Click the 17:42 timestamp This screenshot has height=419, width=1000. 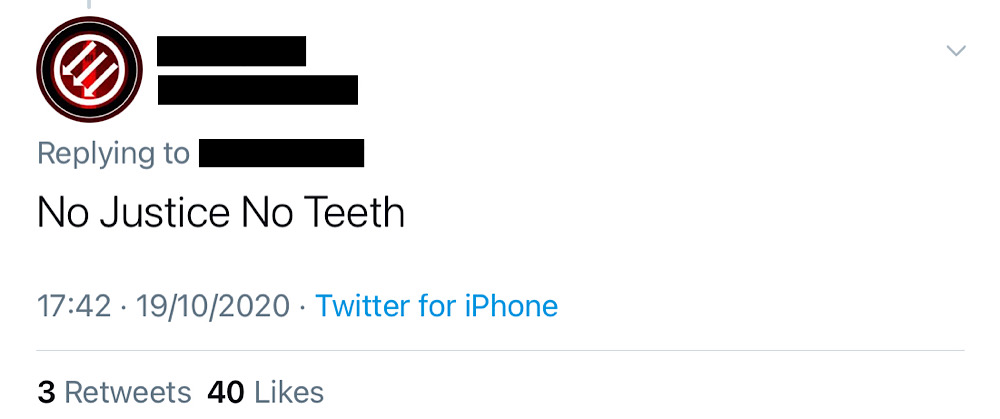point(74,306)
